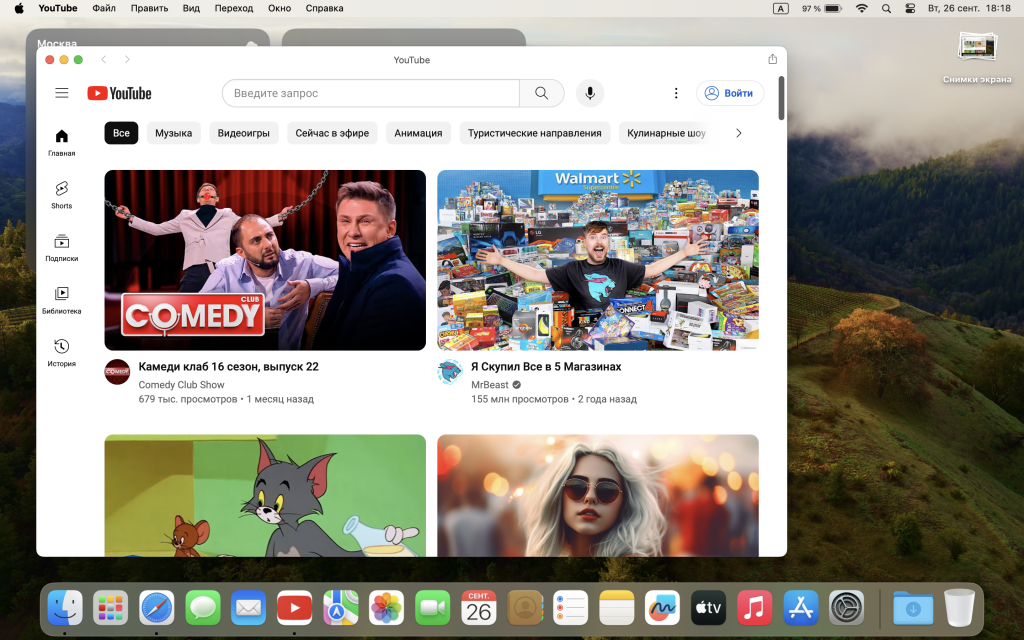Click the Введите запрос search field
1024x640 pixels.
[x=370, y=93]
